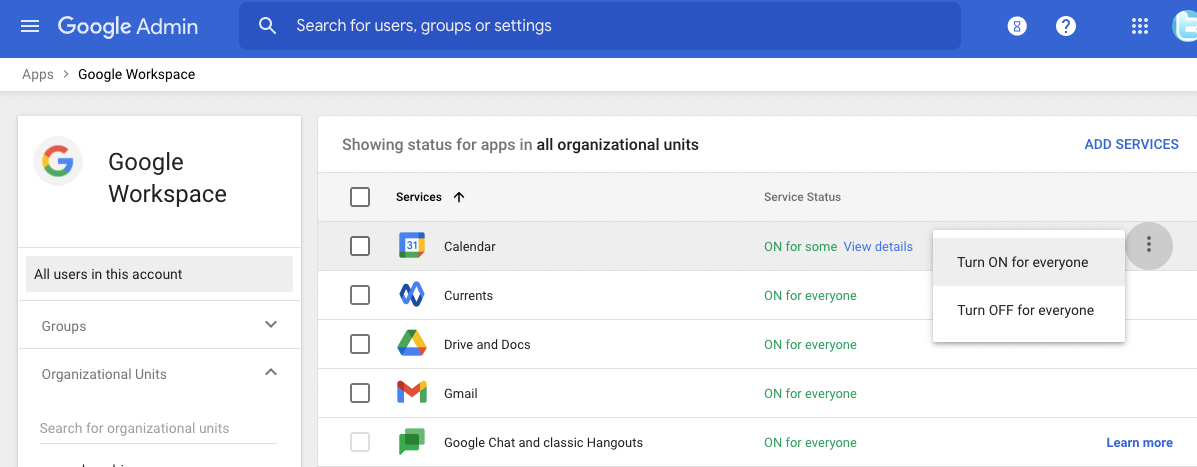
Task: Click the search magnifier icon
Action: [x=267, y=26]
